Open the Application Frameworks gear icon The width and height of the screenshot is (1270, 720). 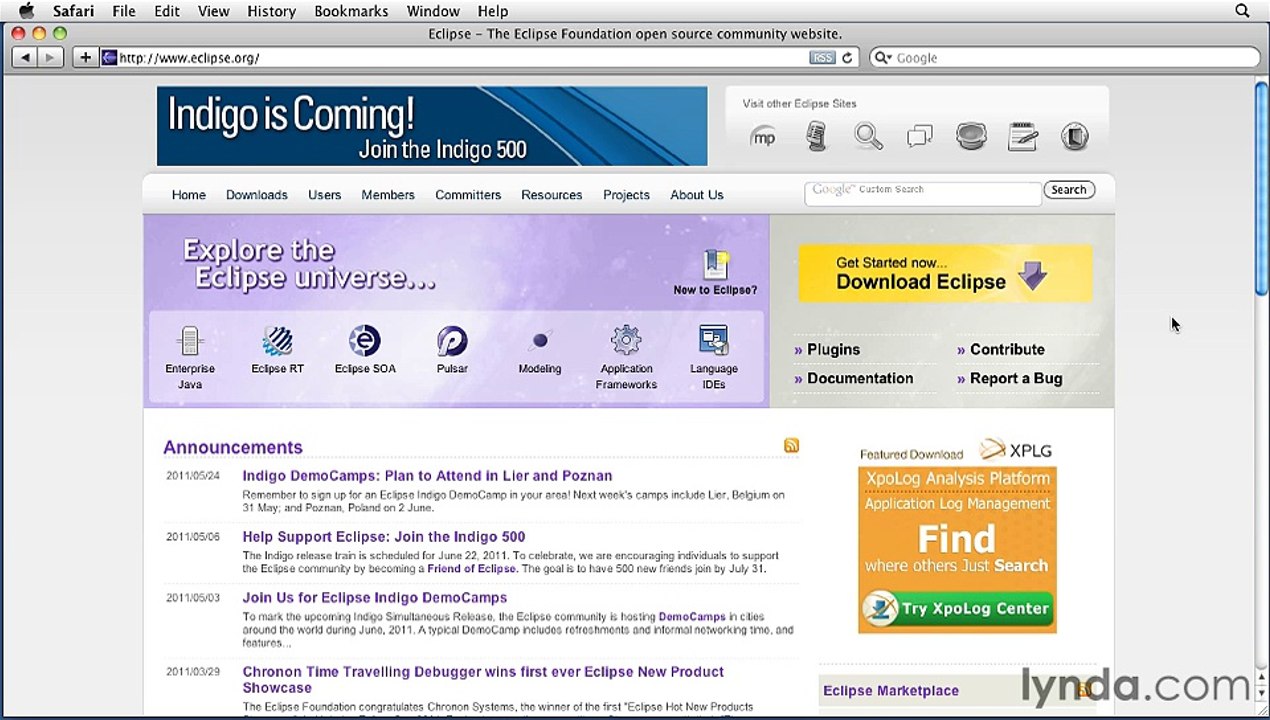click(x=626, y=341)
